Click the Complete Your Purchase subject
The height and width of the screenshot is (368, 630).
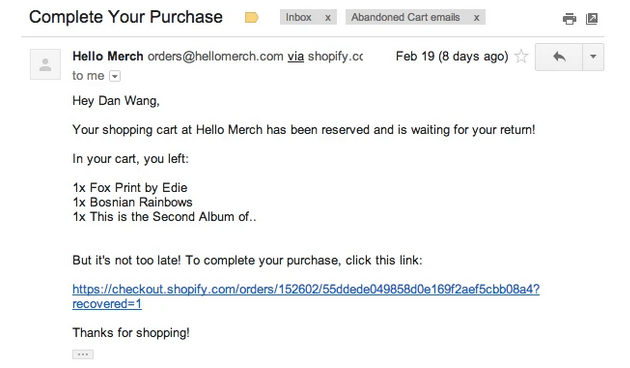(x=126, y=17)
